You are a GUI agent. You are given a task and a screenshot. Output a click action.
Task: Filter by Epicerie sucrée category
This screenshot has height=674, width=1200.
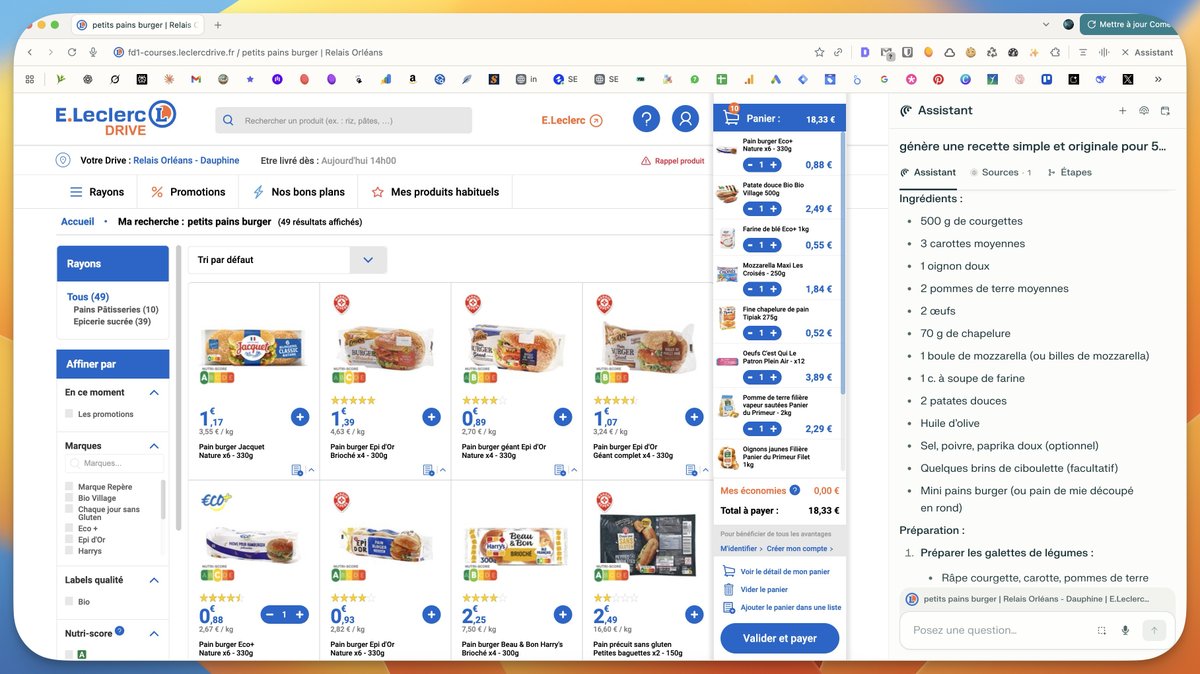point(112,321)
